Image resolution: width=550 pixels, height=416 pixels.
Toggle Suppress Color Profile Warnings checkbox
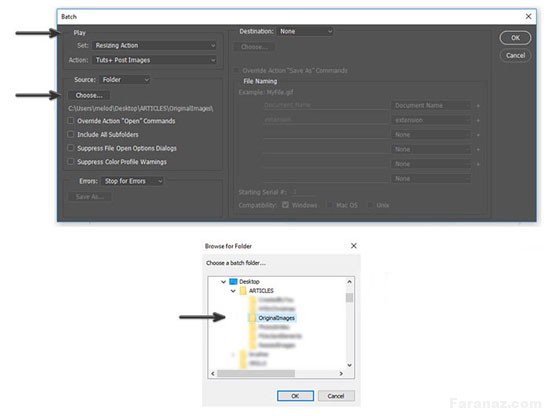tap(71, 162)
